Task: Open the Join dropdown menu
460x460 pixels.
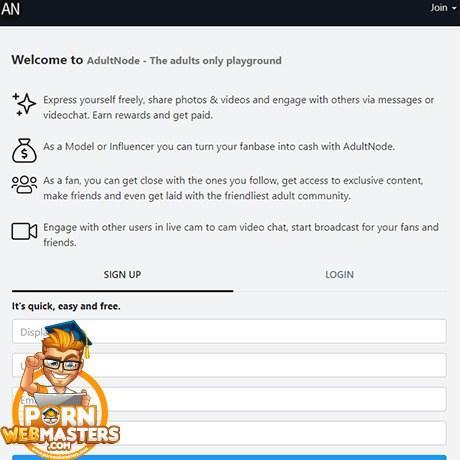Action: pos(443,8)
